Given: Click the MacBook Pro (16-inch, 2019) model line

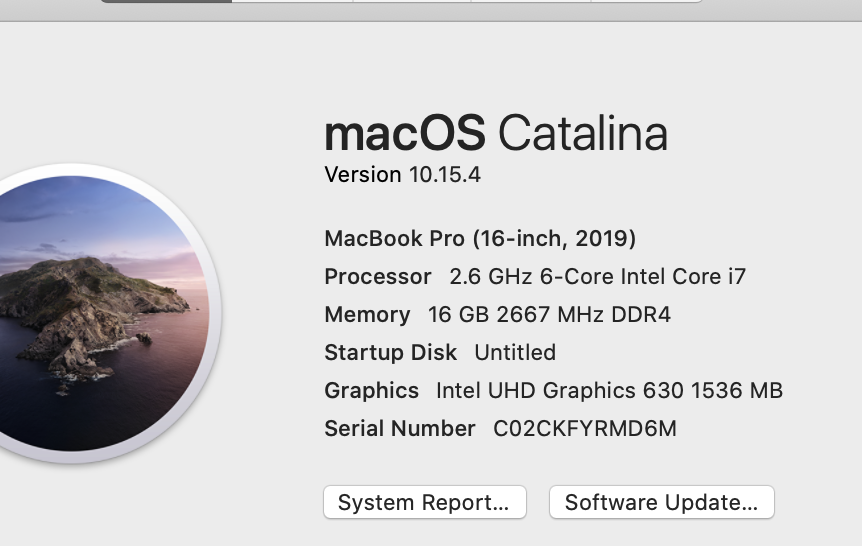Looking at the screenshot, I should pos(480,239).
